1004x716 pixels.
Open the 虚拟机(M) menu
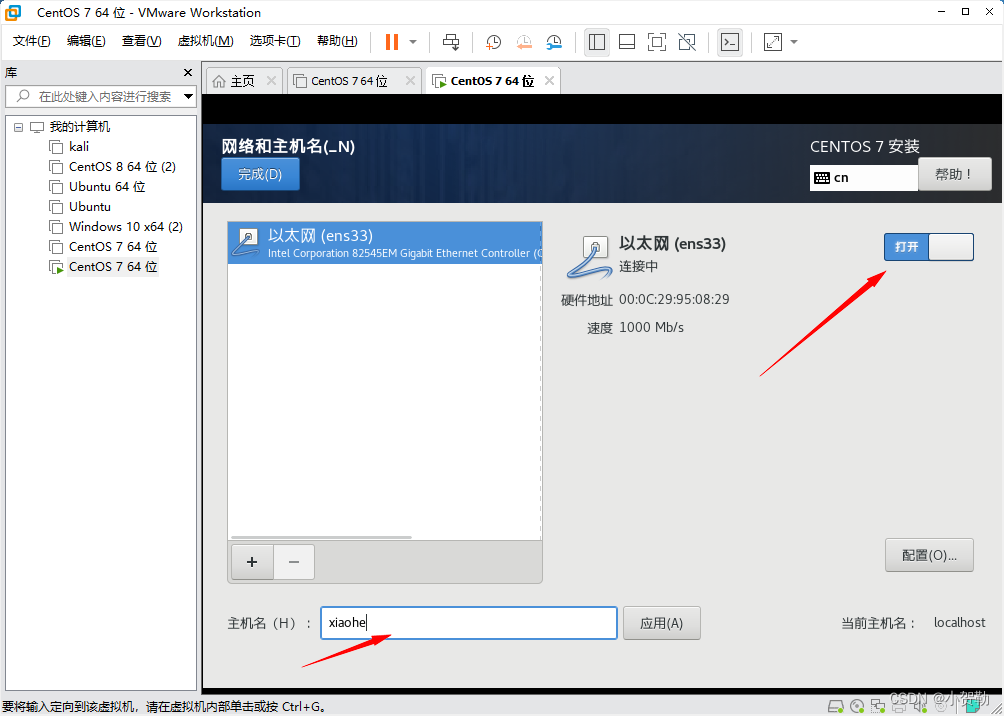[x=206, y=41]
